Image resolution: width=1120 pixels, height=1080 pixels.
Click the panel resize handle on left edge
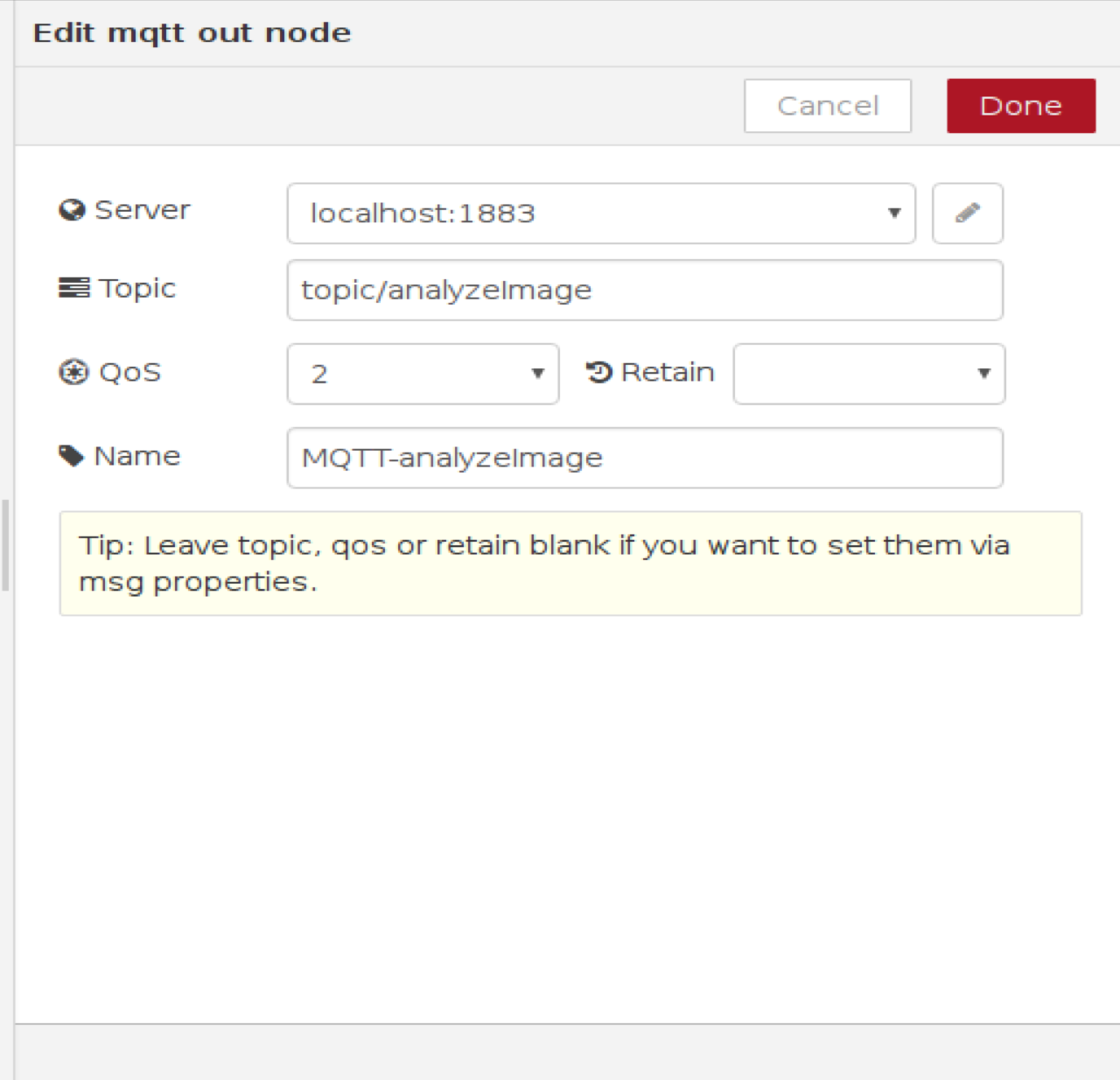point(5,545)
